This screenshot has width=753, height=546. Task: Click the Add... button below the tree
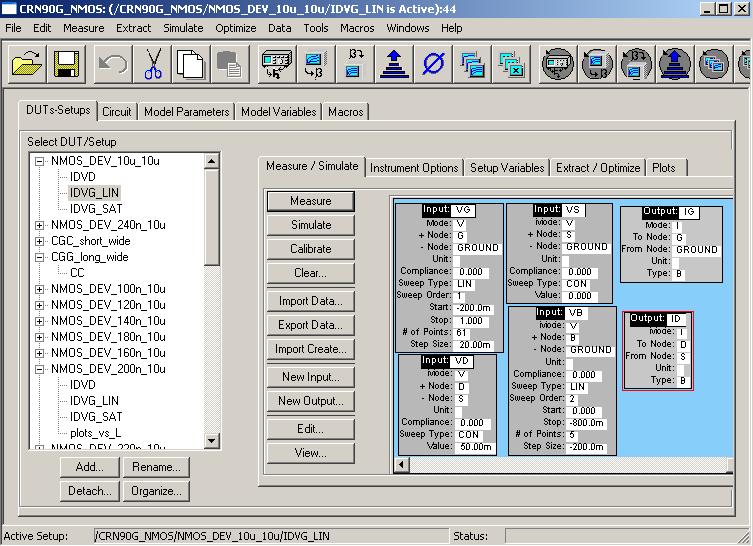[x=89, y=467]
